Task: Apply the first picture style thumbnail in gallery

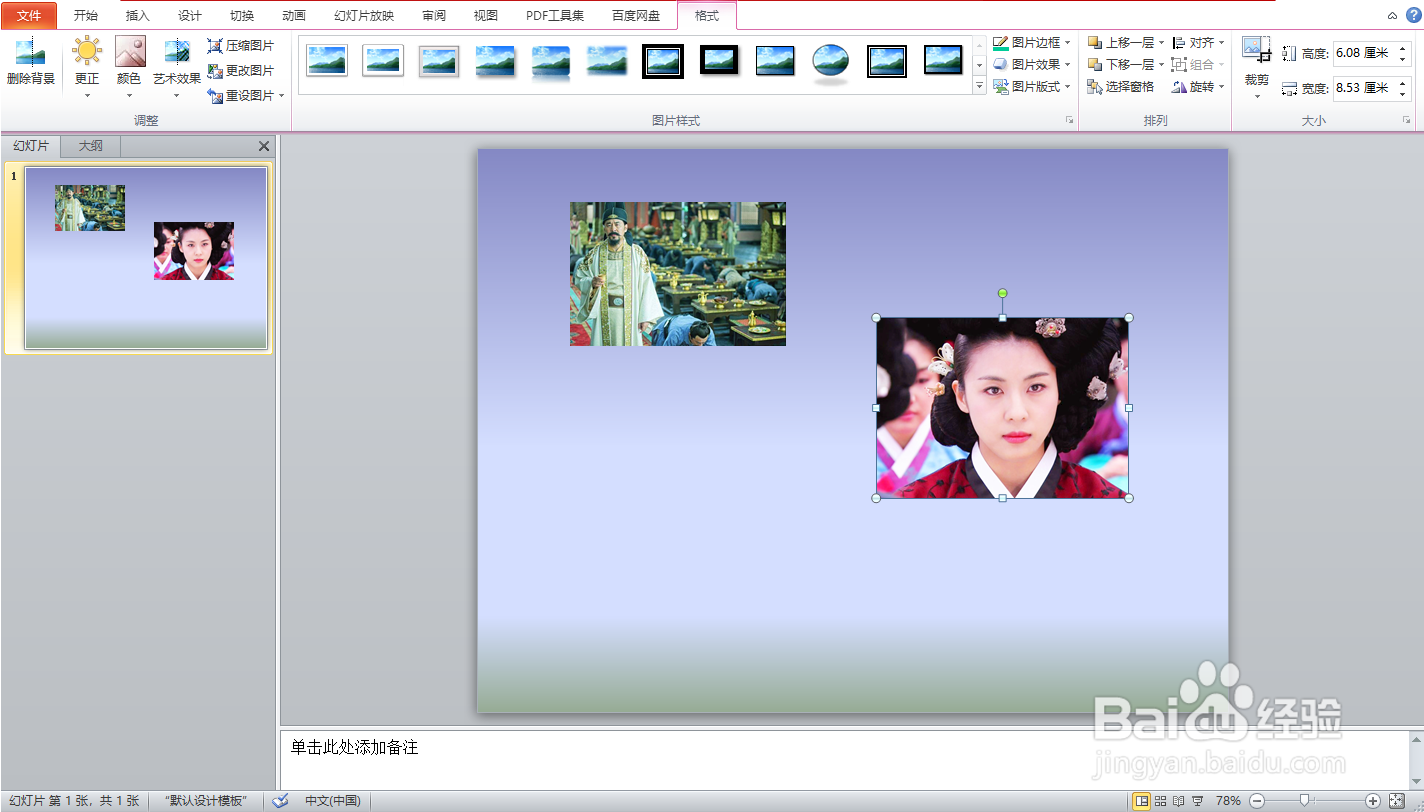Action: pos(328,61)
